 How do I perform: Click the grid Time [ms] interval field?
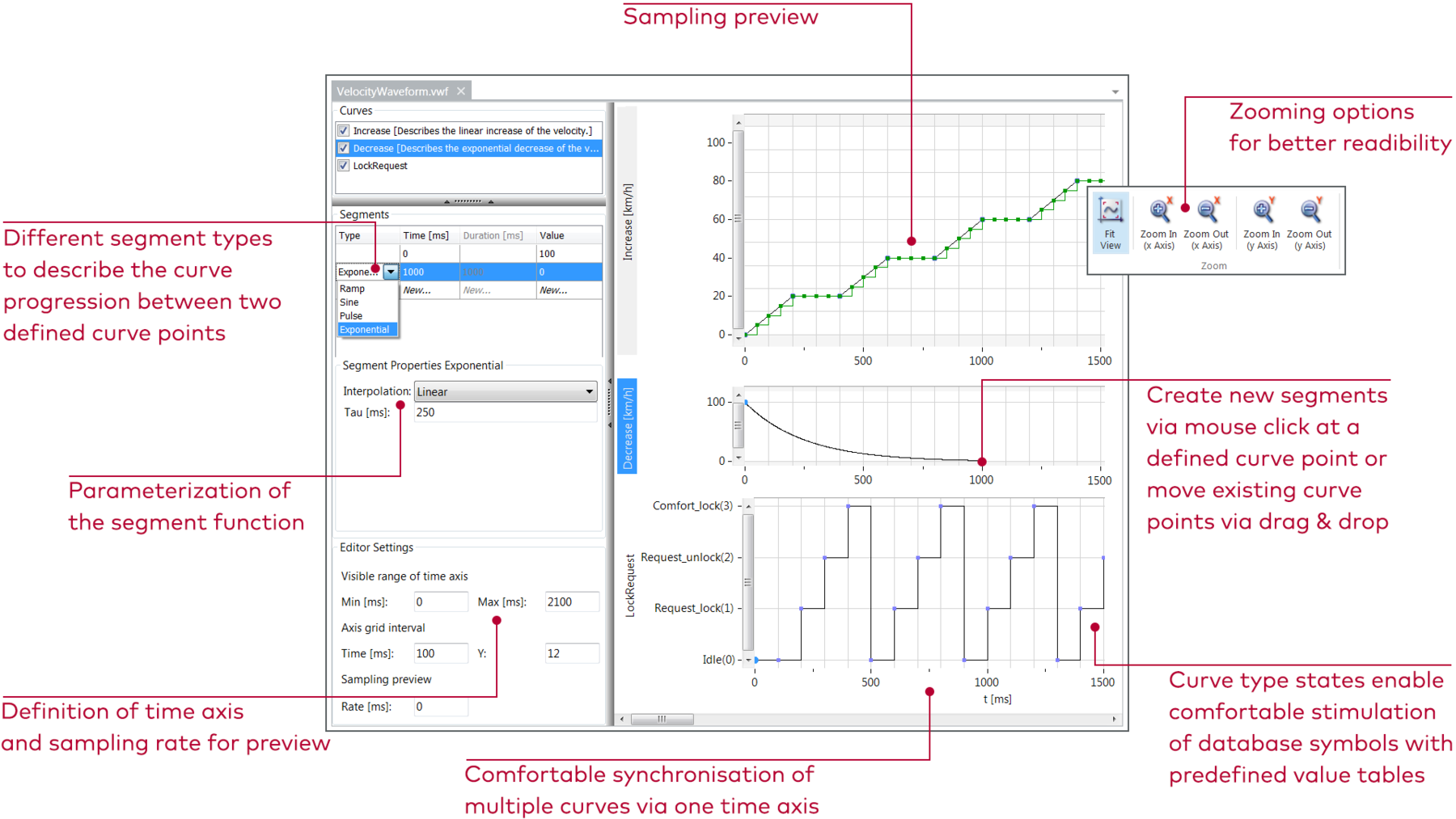(440, 653)
